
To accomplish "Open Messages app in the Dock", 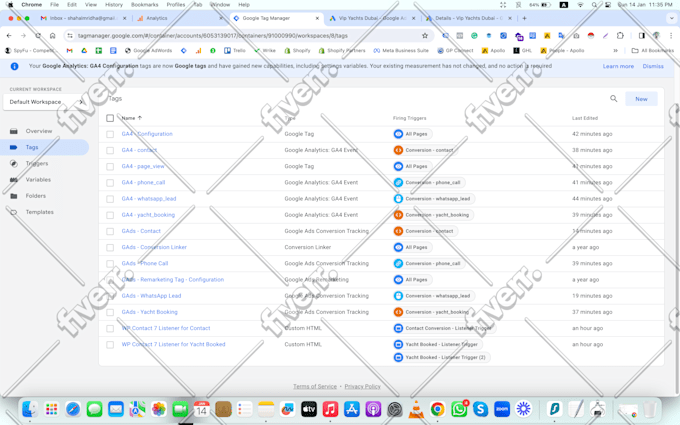I will [94, 409].
